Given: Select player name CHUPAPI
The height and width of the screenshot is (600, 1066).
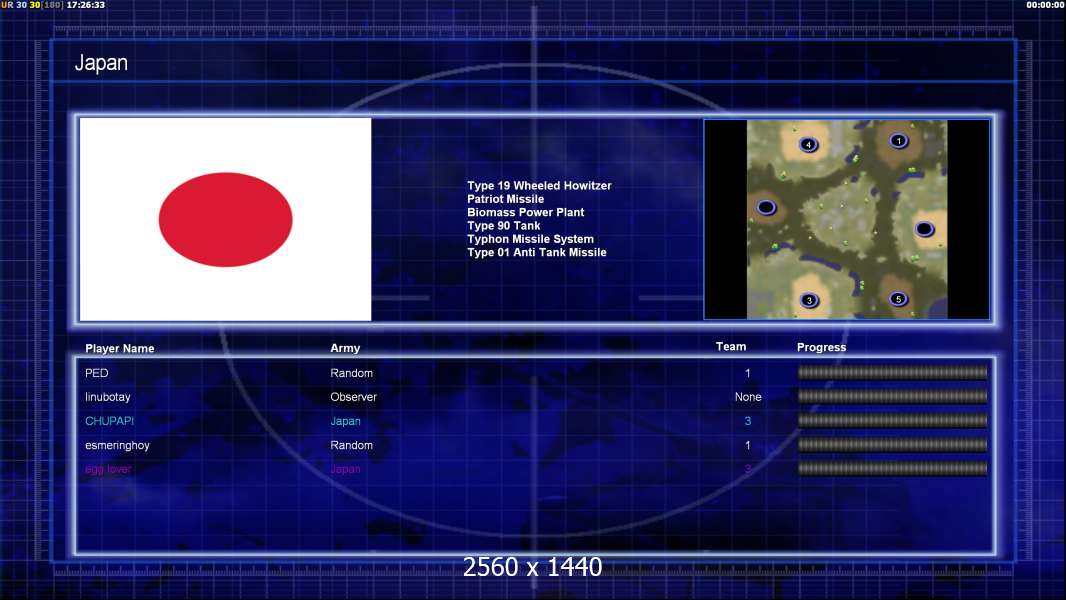Looking at the screenshot, I should point(109,421).
